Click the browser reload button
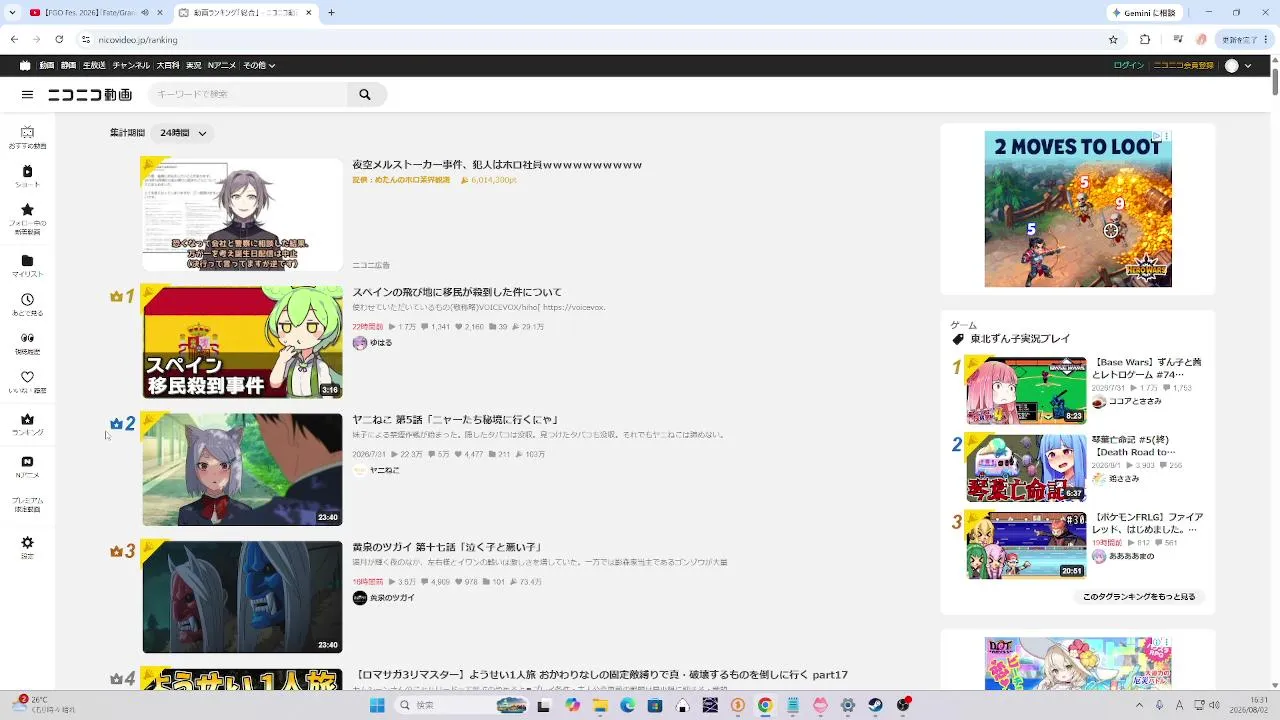The image size is (1280, 720). pos(59,40)
